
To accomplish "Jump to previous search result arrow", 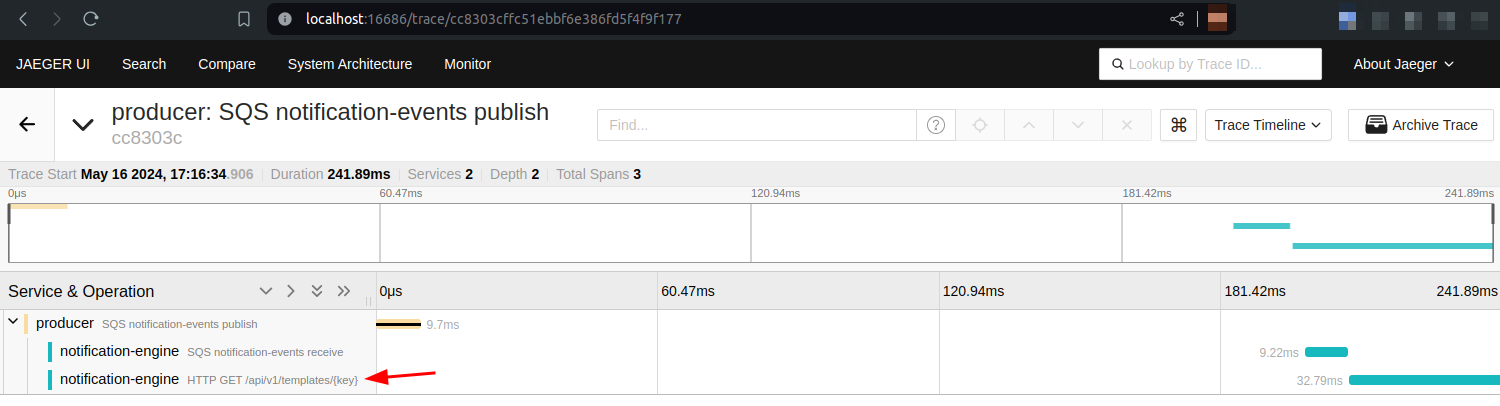I will click(1029, 125).
